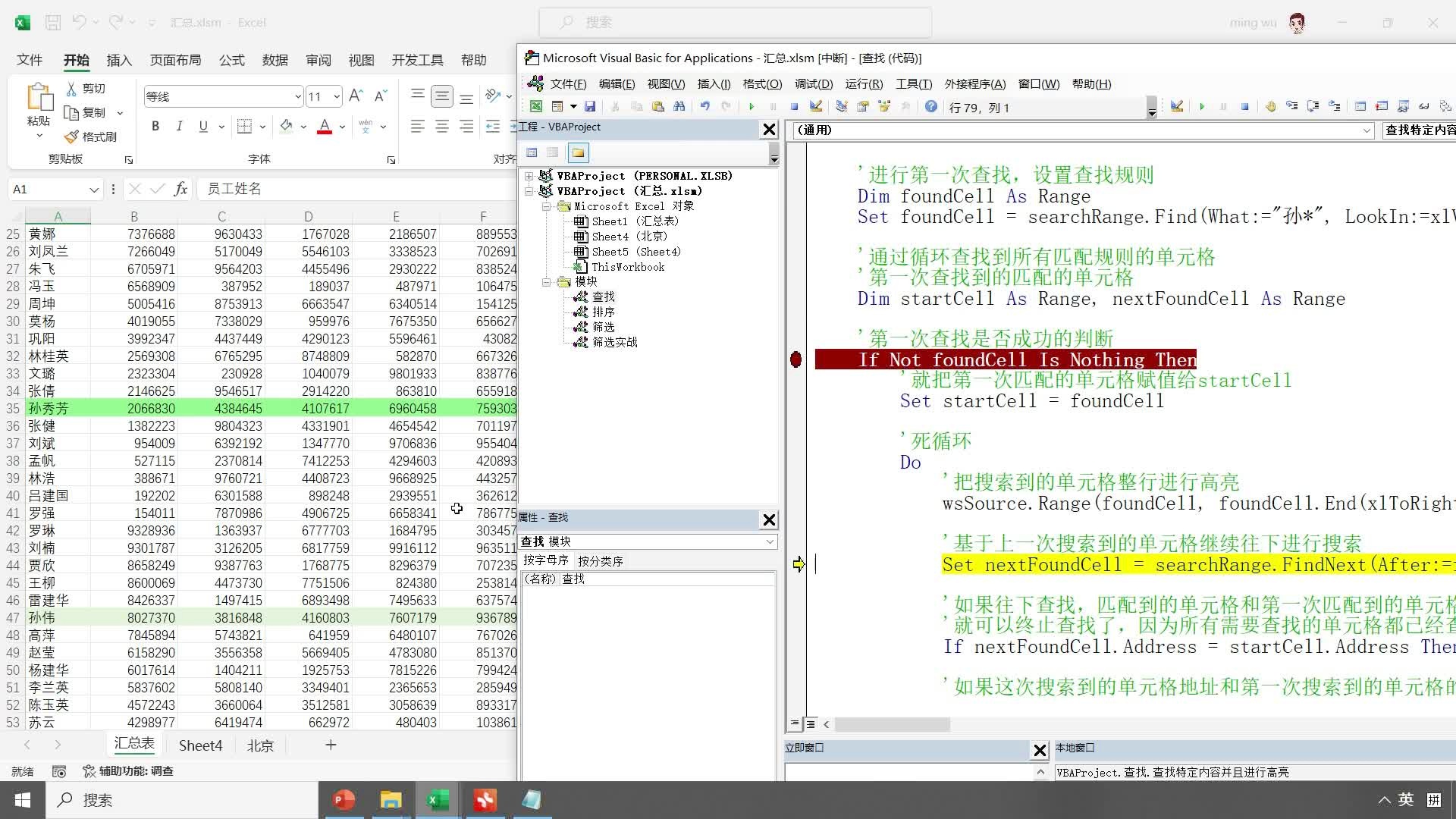Click horizontal scrollbar of code window

point(892,724)
